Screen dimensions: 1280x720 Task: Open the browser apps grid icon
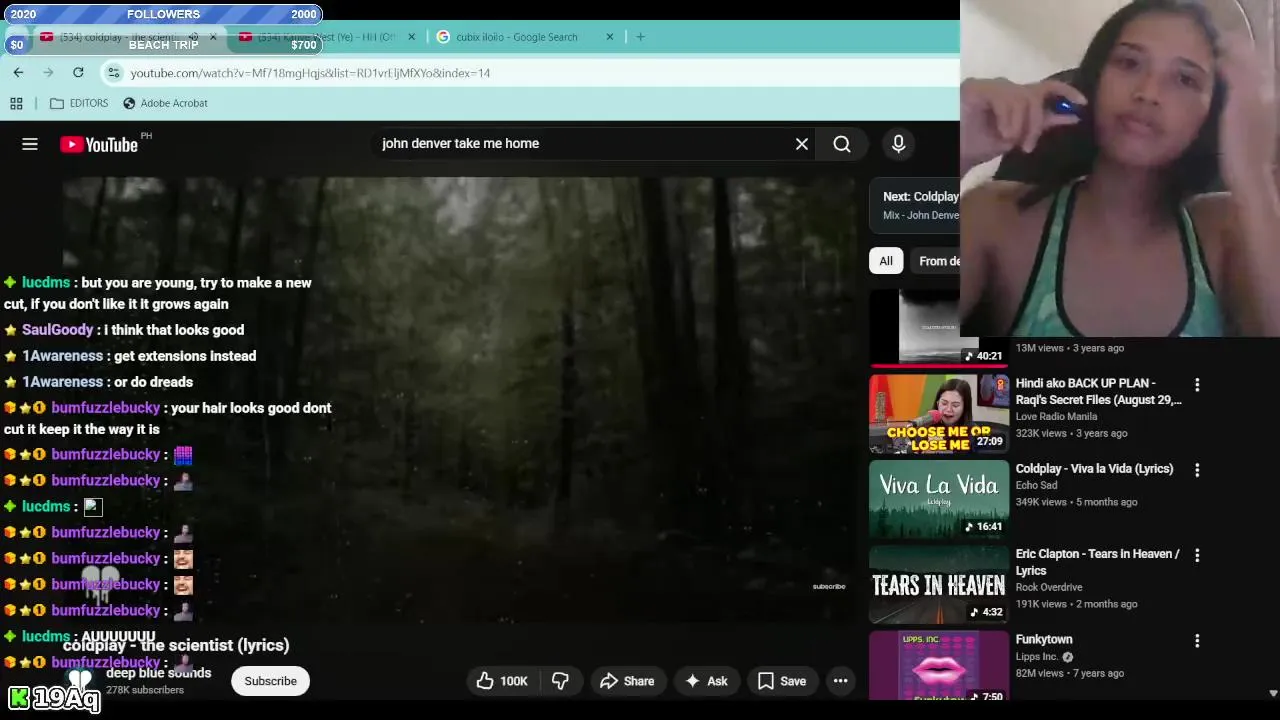pyautogui.click(x=16, y=103)
